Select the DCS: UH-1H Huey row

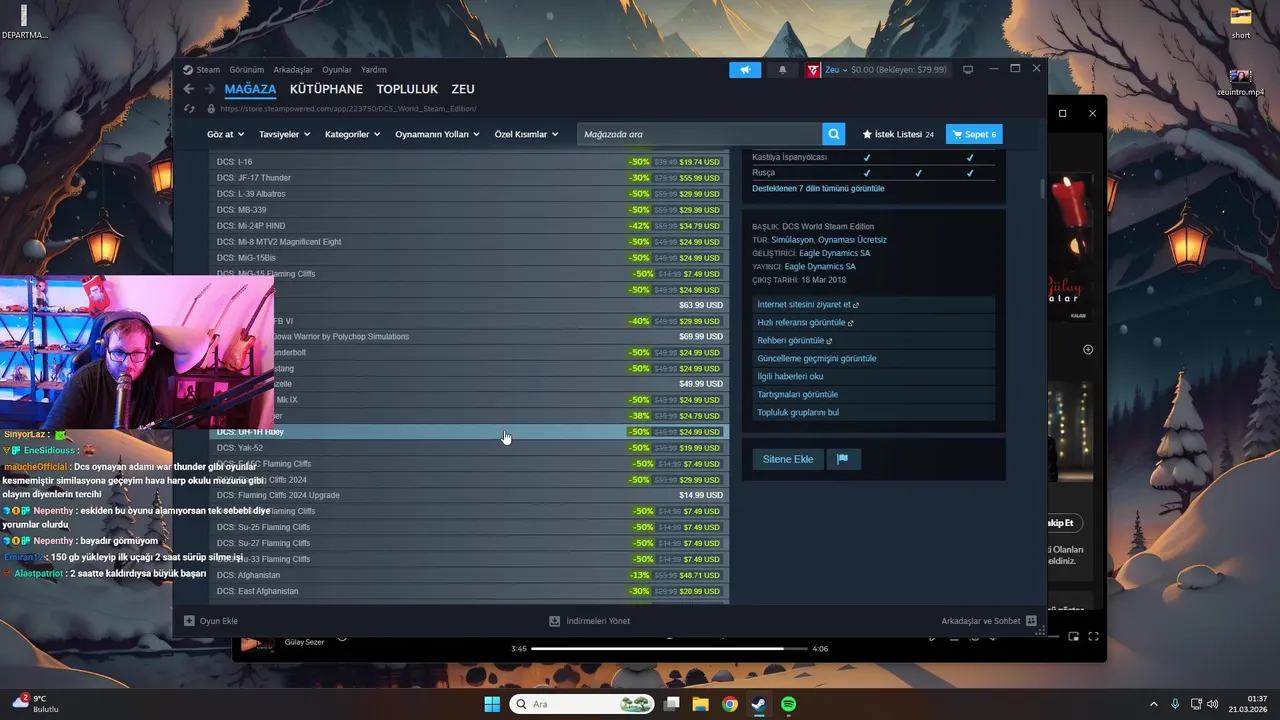click(x=469, y=432)
